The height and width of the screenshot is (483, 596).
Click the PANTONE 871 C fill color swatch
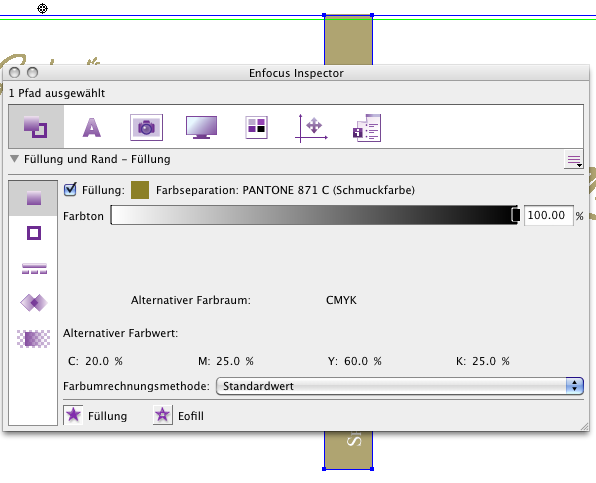(x=140, y=190)
